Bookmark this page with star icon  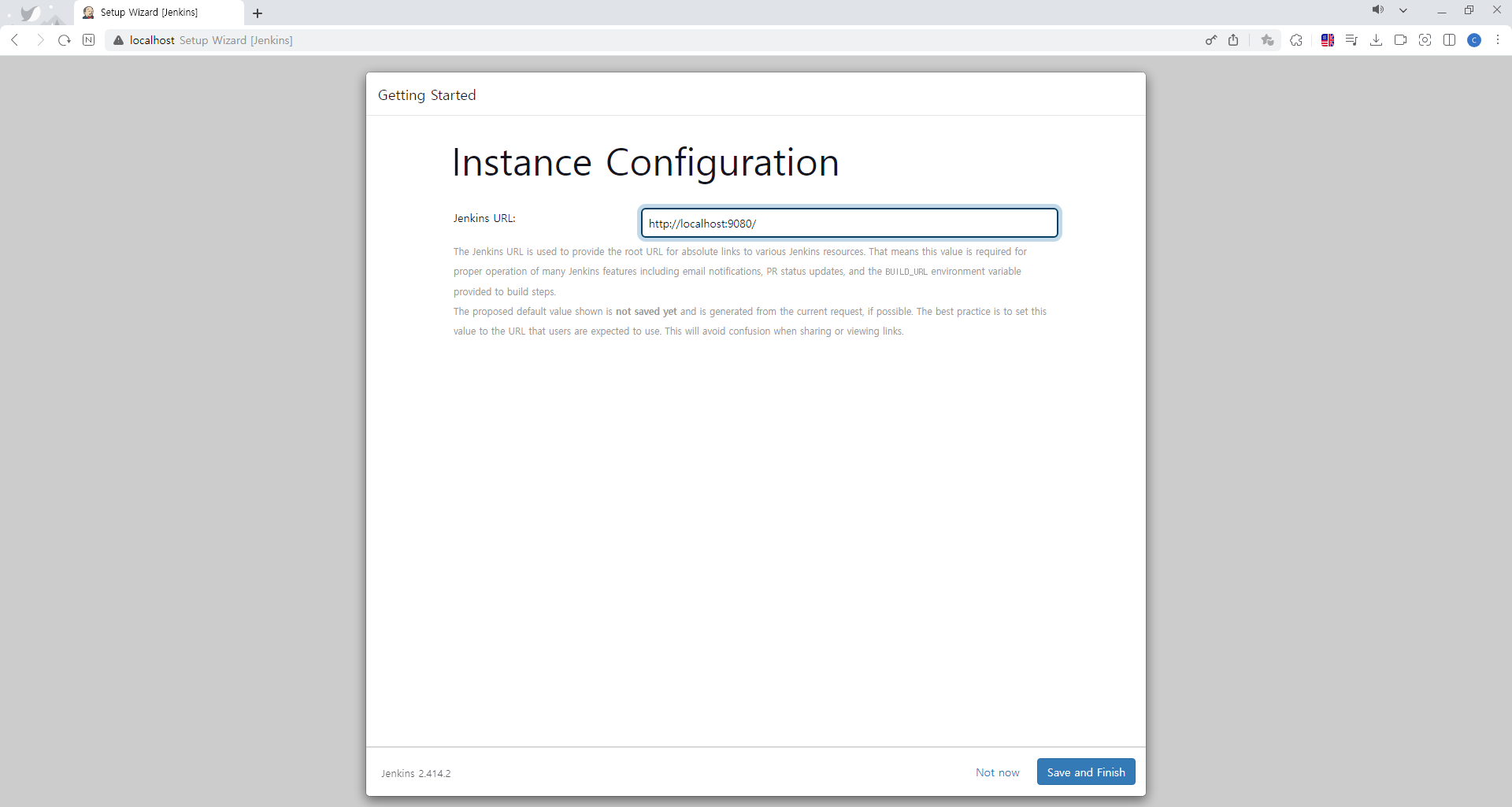tap(1267, 40)
